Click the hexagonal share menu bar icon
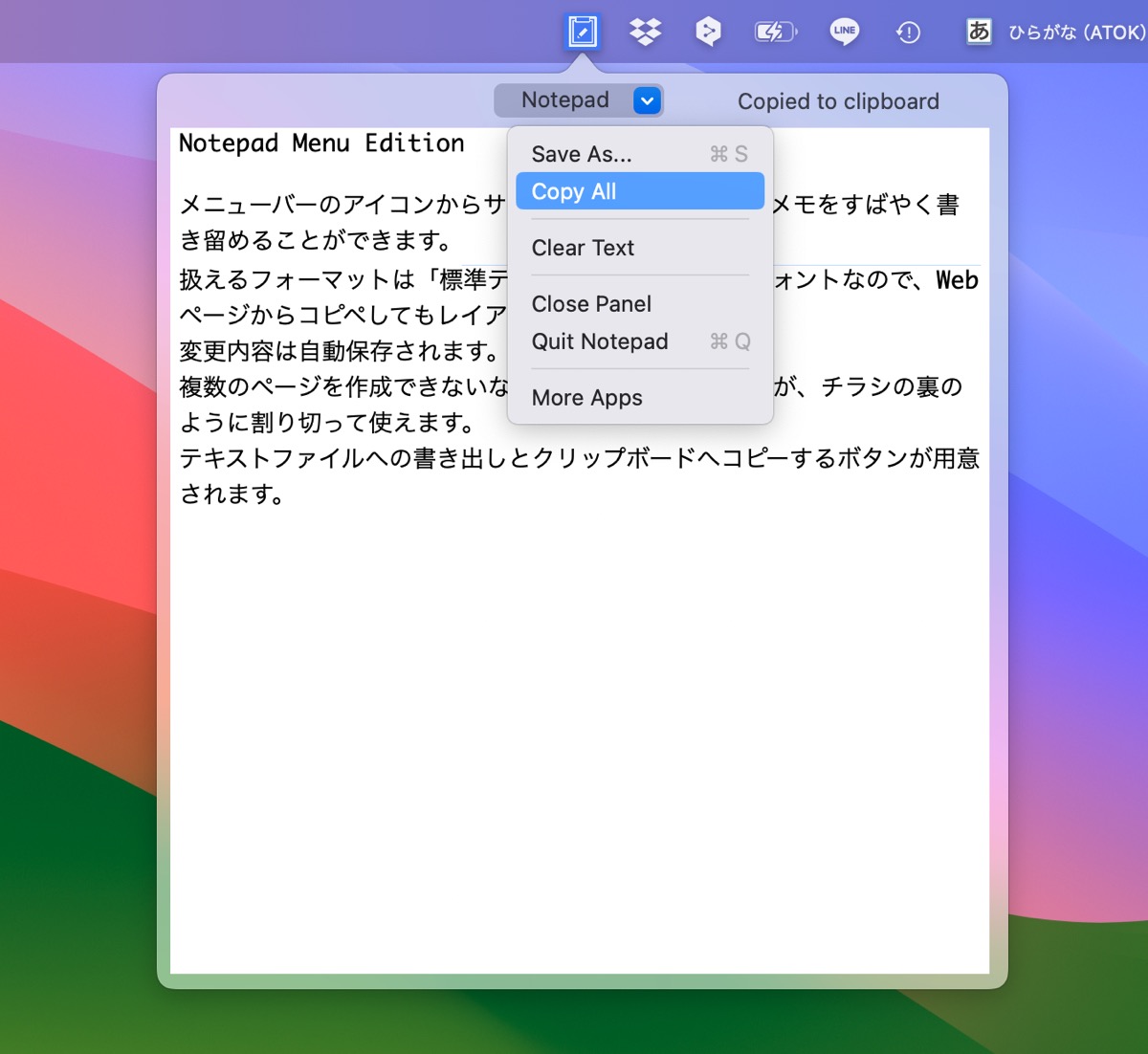The width and height of the screenshot is (1148, 1054). pyautogui.click(x=709, y=31)
